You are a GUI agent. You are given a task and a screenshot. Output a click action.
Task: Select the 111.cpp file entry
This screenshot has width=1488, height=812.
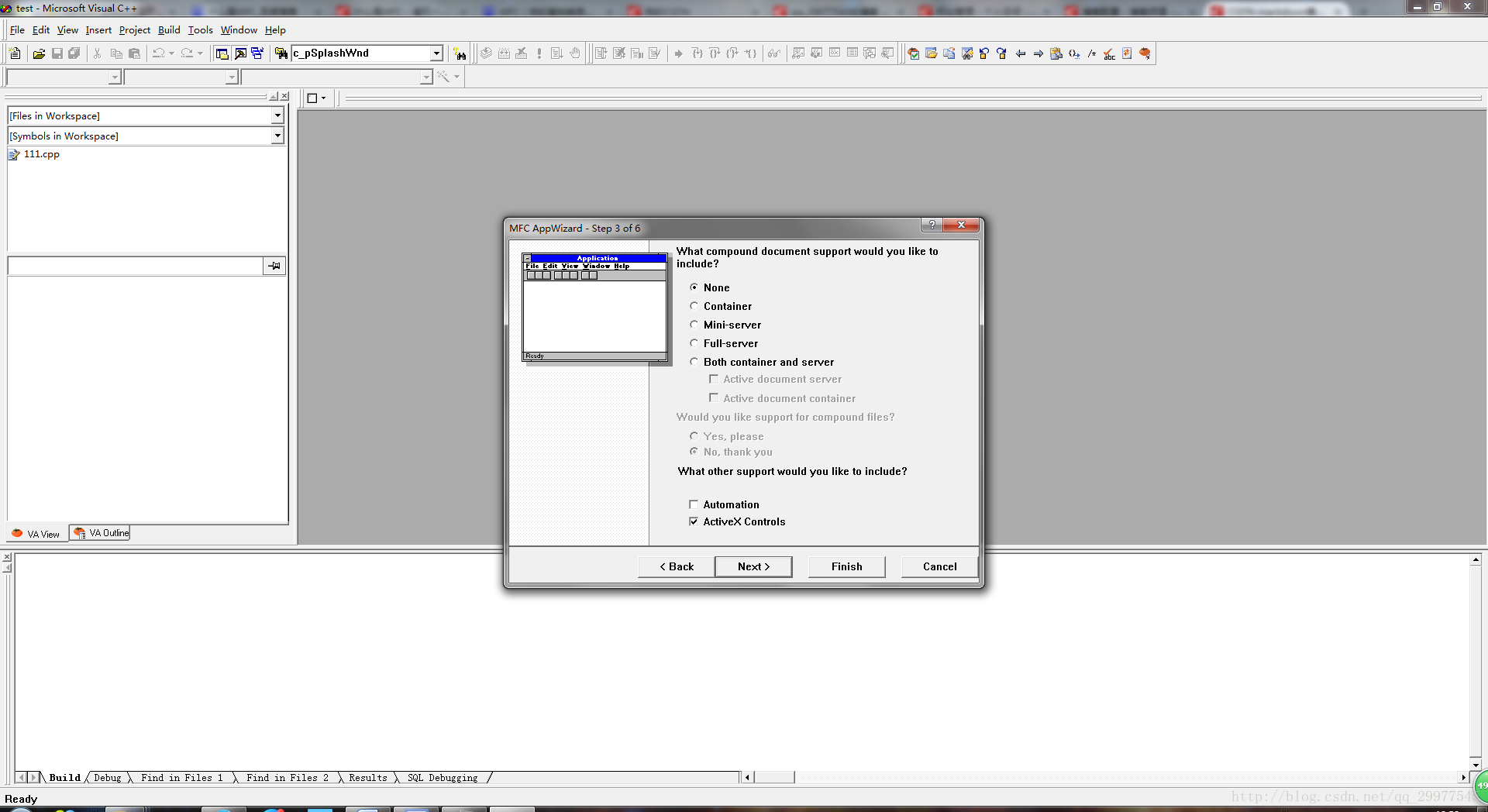[42, 154]
